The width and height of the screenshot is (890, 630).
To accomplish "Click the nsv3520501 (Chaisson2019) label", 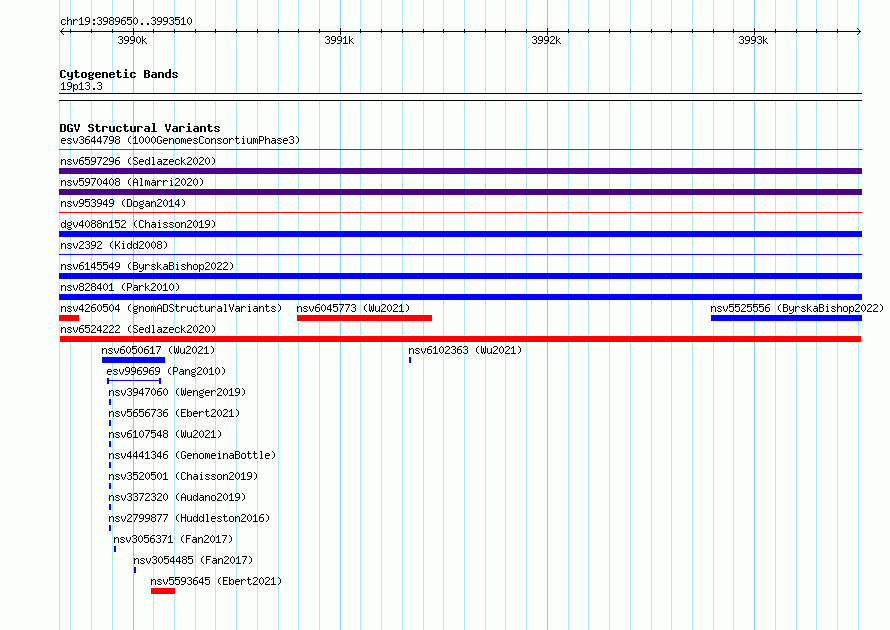I will pyautogui.click(x=183, y=476).
